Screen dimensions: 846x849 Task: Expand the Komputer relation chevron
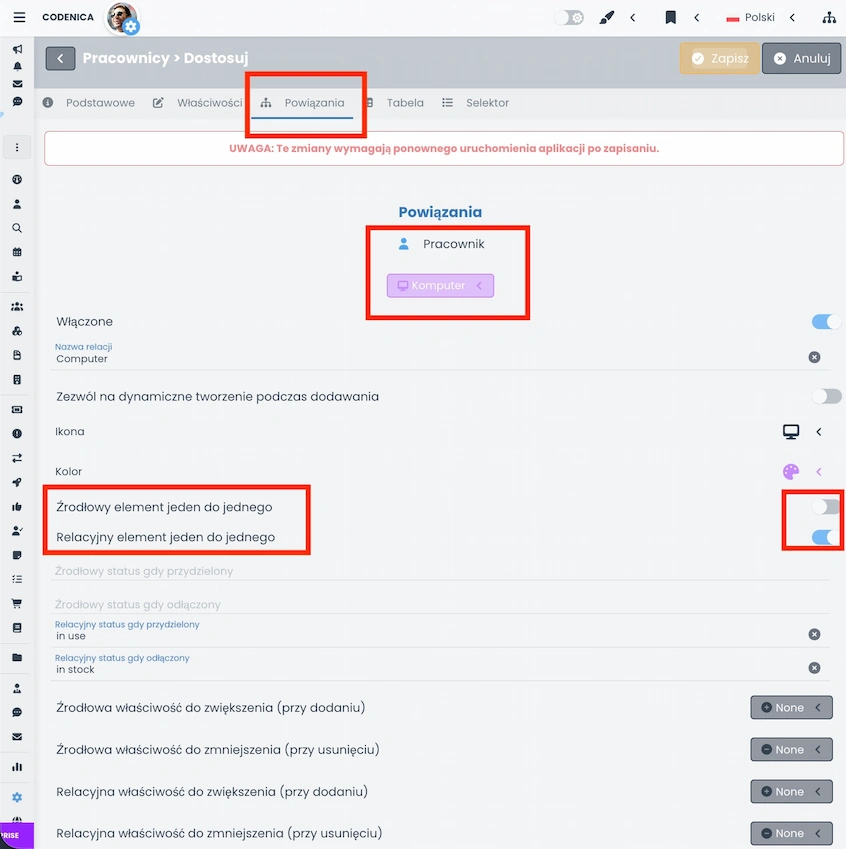point(479,286)
